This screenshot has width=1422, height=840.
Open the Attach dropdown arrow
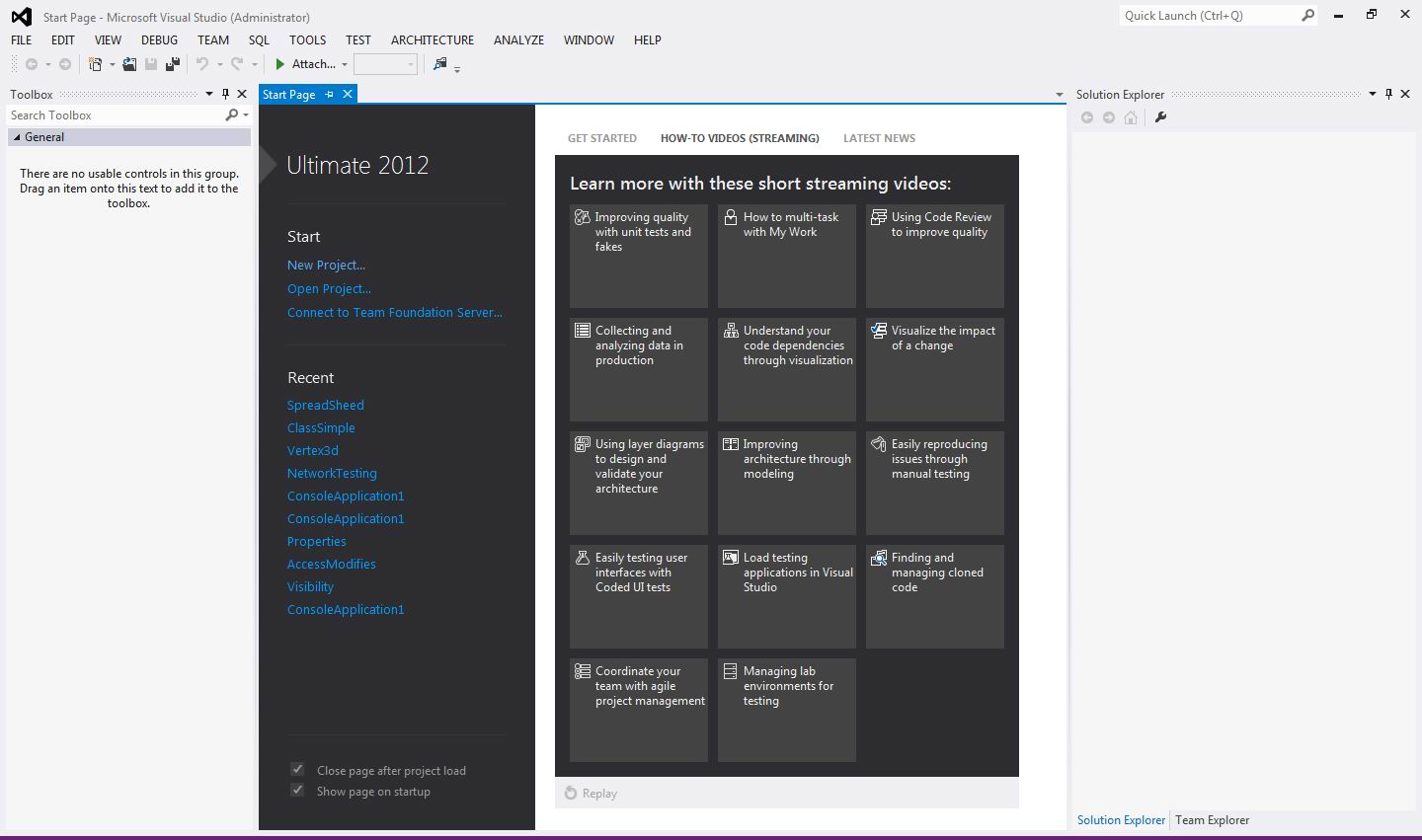tap(345, 65)
